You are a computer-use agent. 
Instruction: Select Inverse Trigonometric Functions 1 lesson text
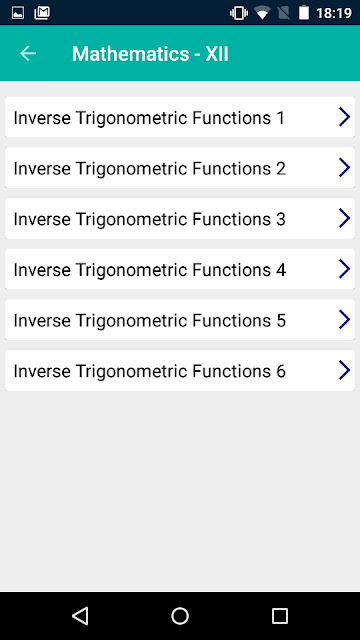pos(149,118)
